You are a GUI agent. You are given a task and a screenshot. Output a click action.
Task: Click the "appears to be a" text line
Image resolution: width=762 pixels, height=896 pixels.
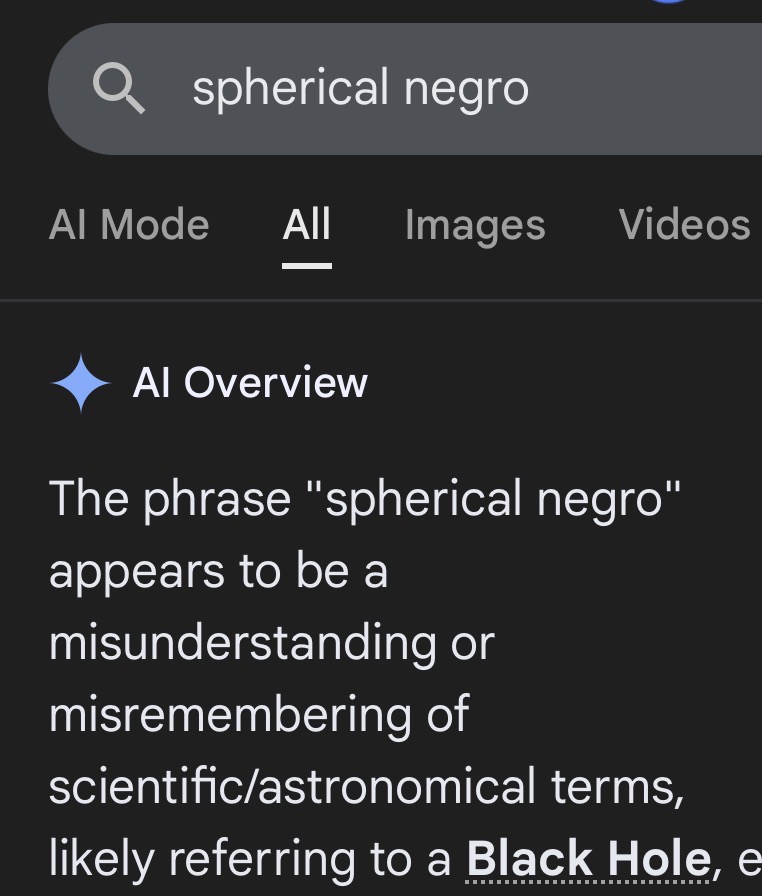[218, 572]
